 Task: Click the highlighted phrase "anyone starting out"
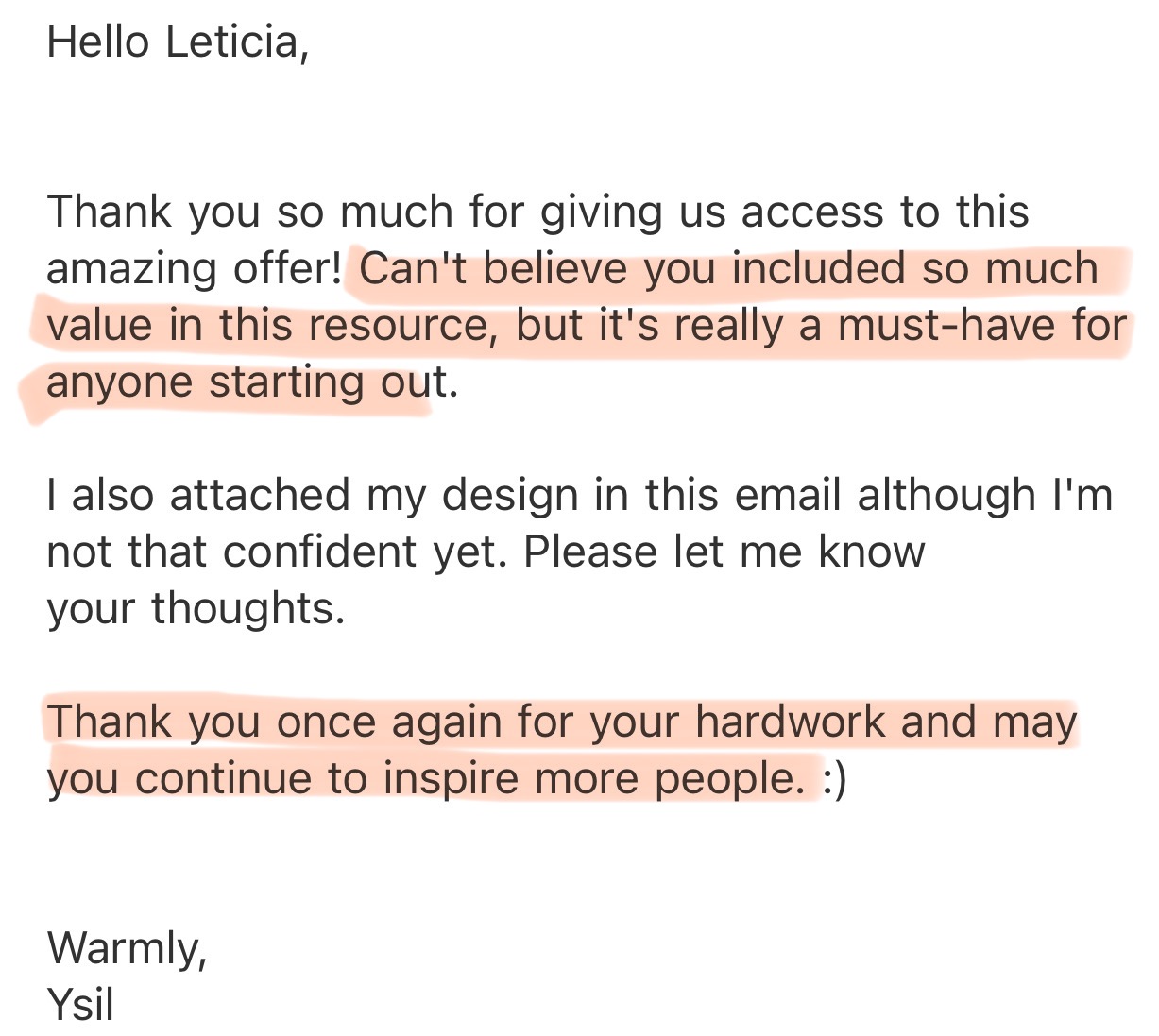pos(247,382)
